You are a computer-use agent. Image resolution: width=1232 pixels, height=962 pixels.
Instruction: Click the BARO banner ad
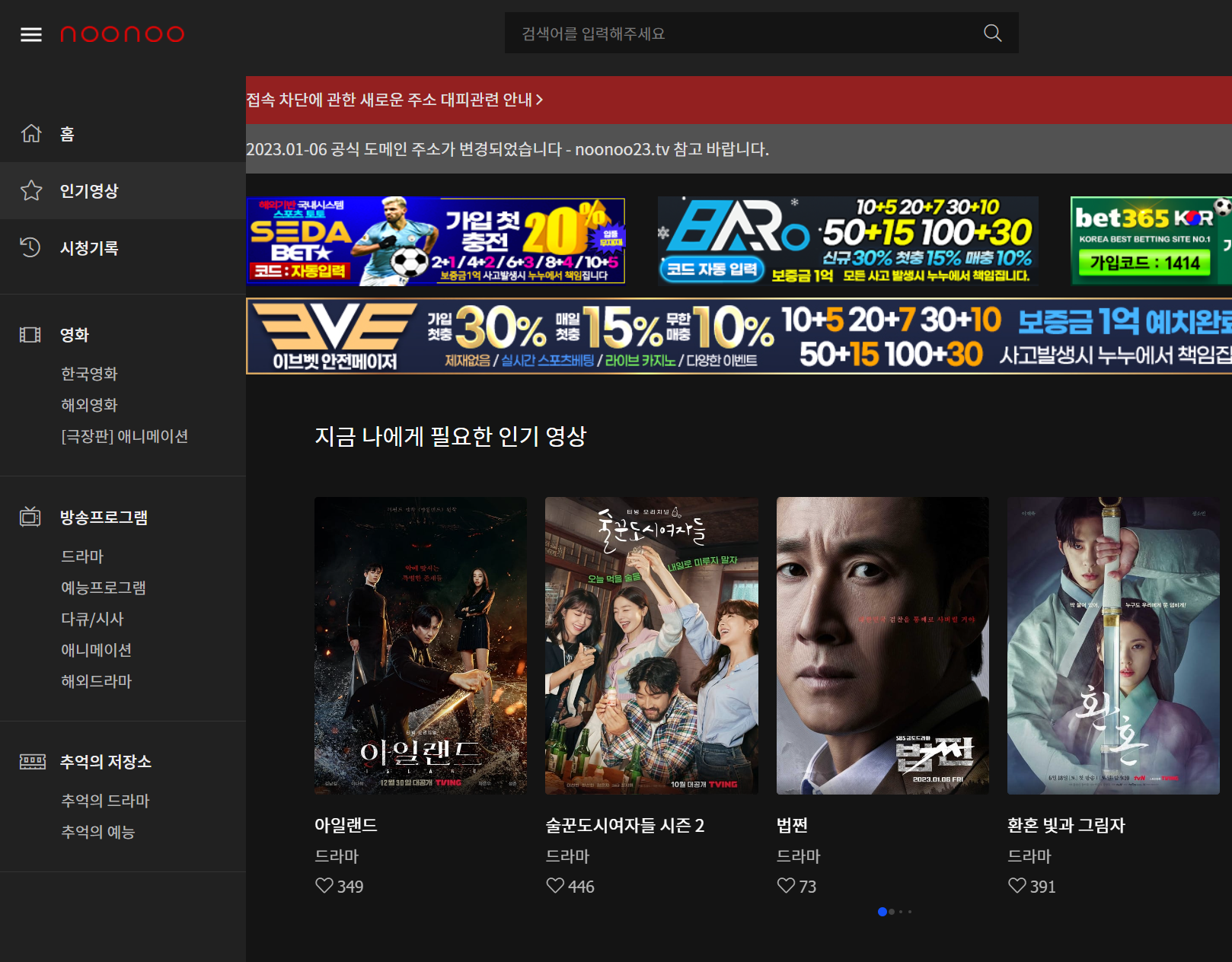coord(847,240)
